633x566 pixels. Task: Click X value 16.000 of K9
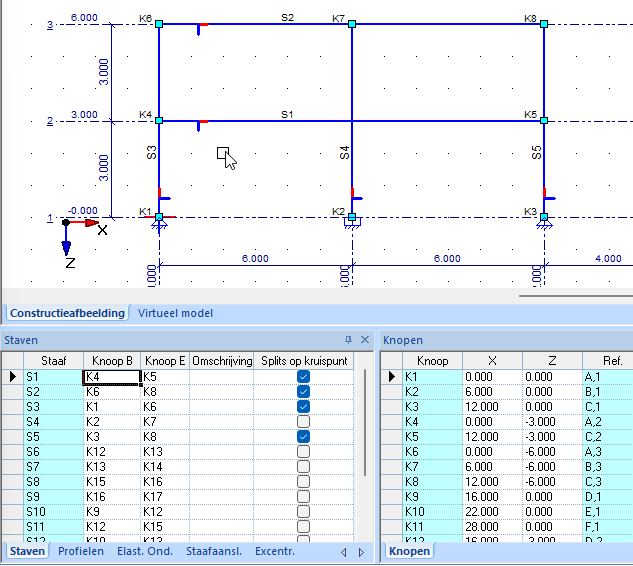(493, 497)
